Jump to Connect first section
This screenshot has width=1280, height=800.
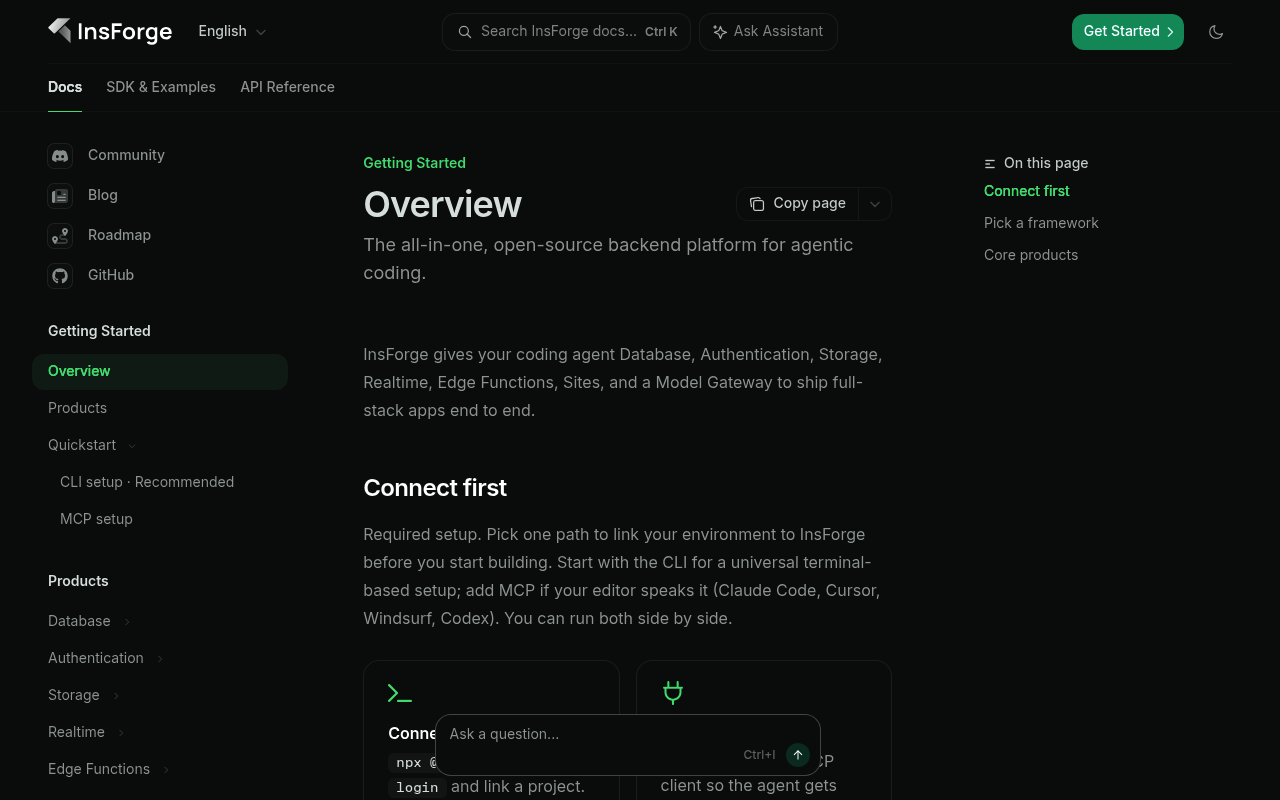coord(1026,191)
